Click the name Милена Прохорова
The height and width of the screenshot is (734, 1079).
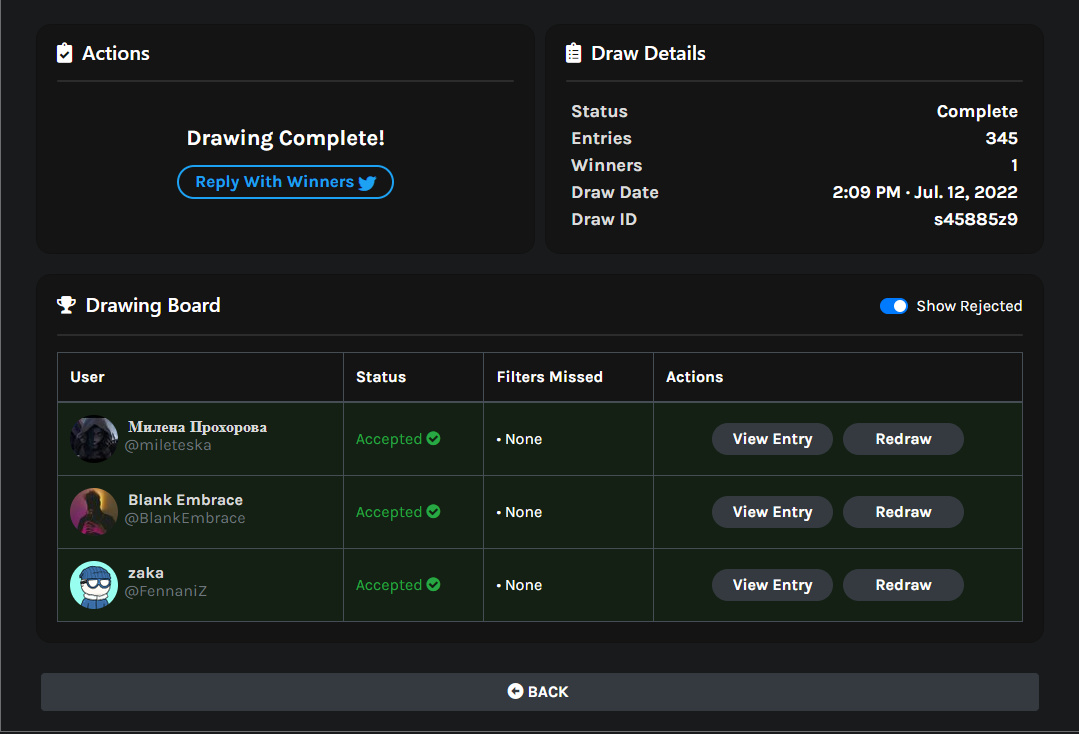tap(197, 427)
